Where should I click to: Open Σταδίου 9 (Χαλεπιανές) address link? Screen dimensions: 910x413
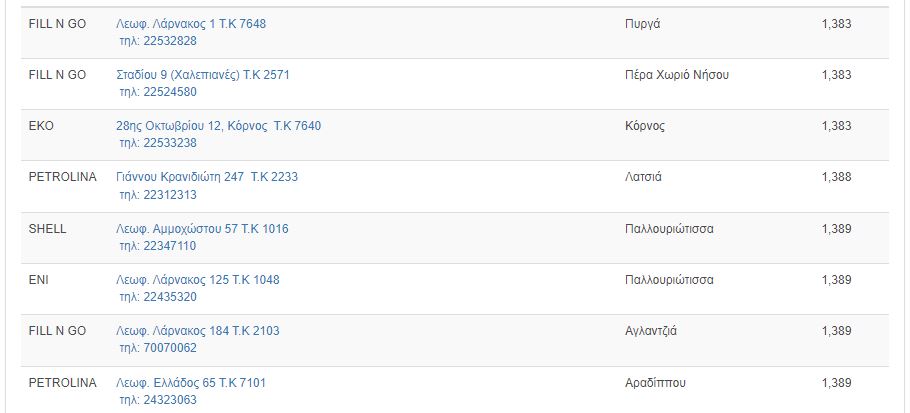(x=203, y=75)
